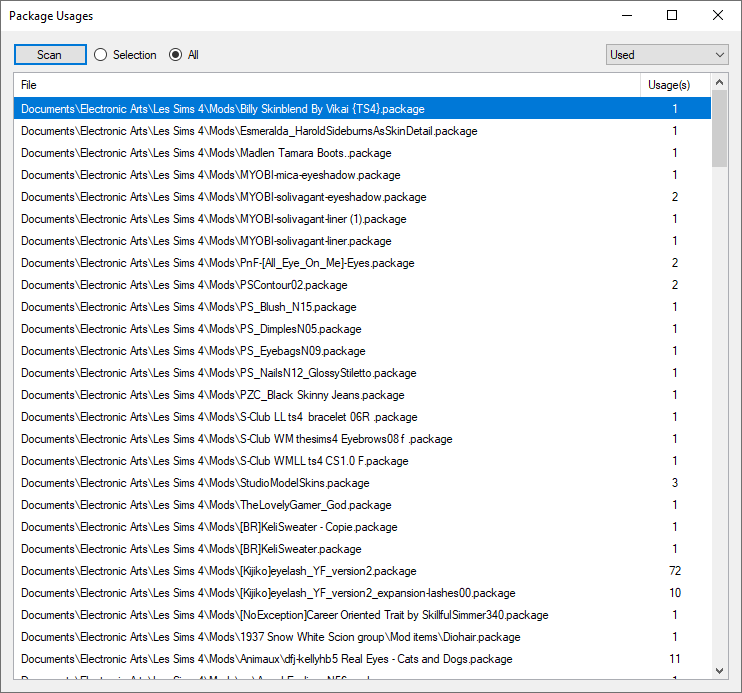The height and width of the screenshot is (693, 742).
Task: Select the S-Club WMLL ts4 CS1.0 F row
Action: tap(362, 461)
